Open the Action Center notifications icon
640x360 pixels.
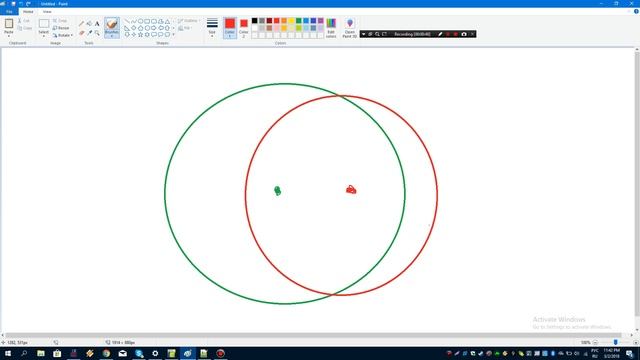(630, 353)
